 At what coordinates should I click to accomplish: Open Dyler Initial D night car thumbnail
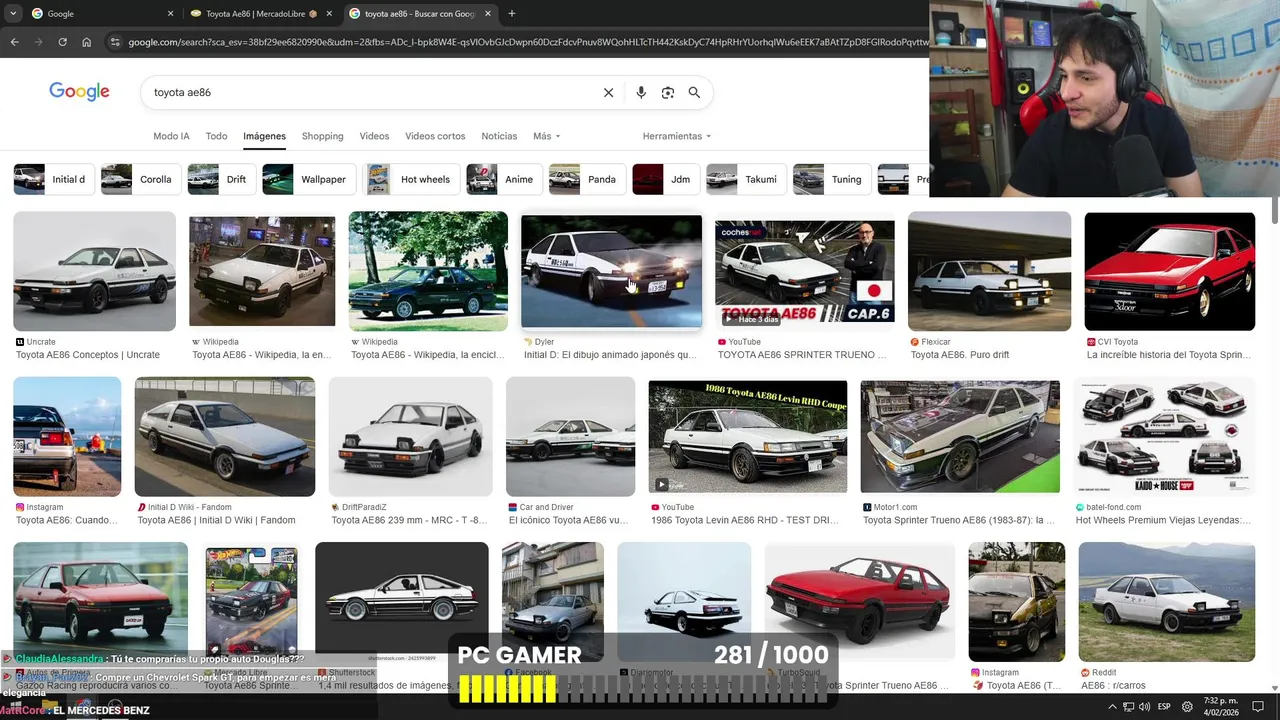(611, 271)
